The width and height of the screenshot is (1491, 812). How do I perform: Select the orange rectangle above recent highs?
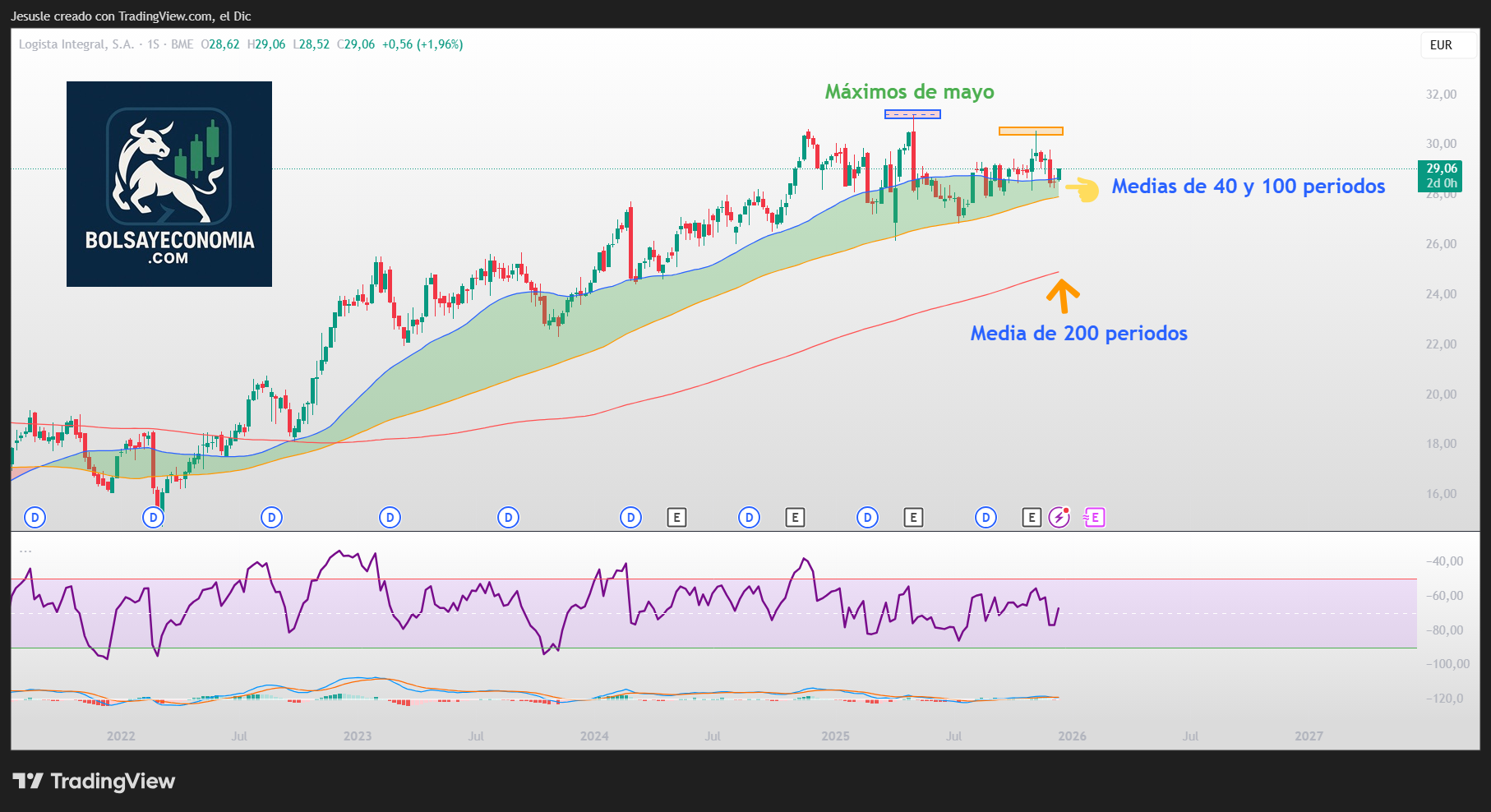(1031, 131)
